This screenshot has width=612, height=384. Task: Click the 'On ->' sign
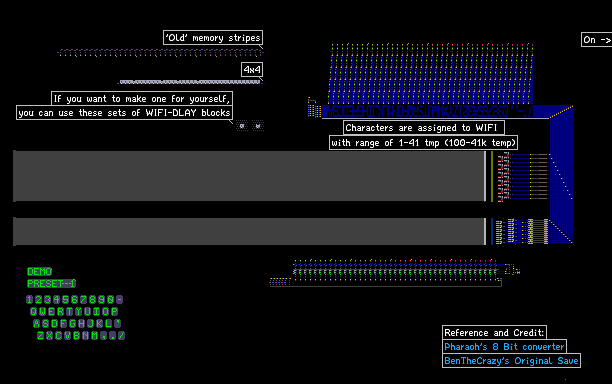[x=596, y=40]
